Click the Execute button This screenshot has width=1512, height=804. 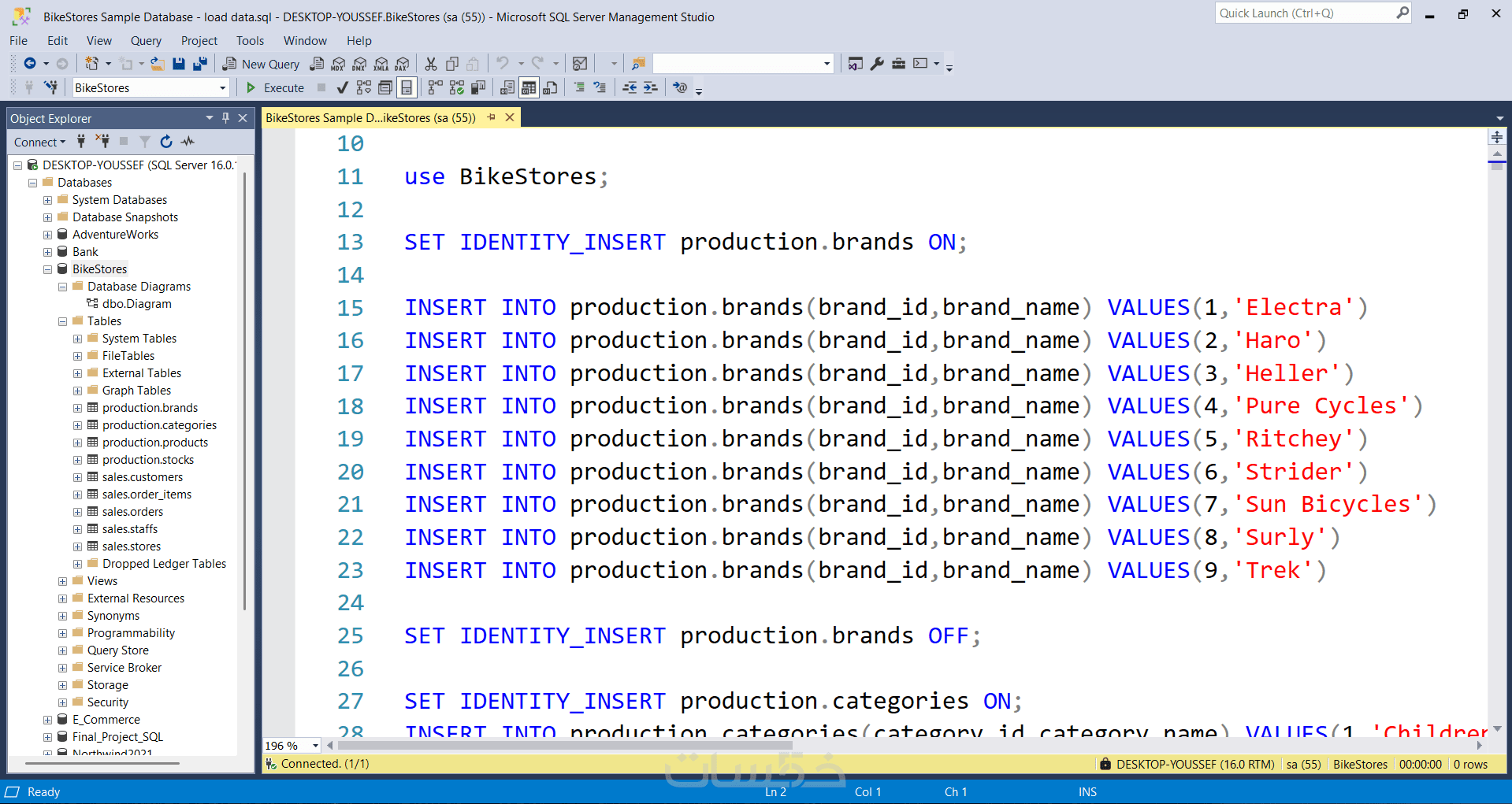[x=275, y=87]
